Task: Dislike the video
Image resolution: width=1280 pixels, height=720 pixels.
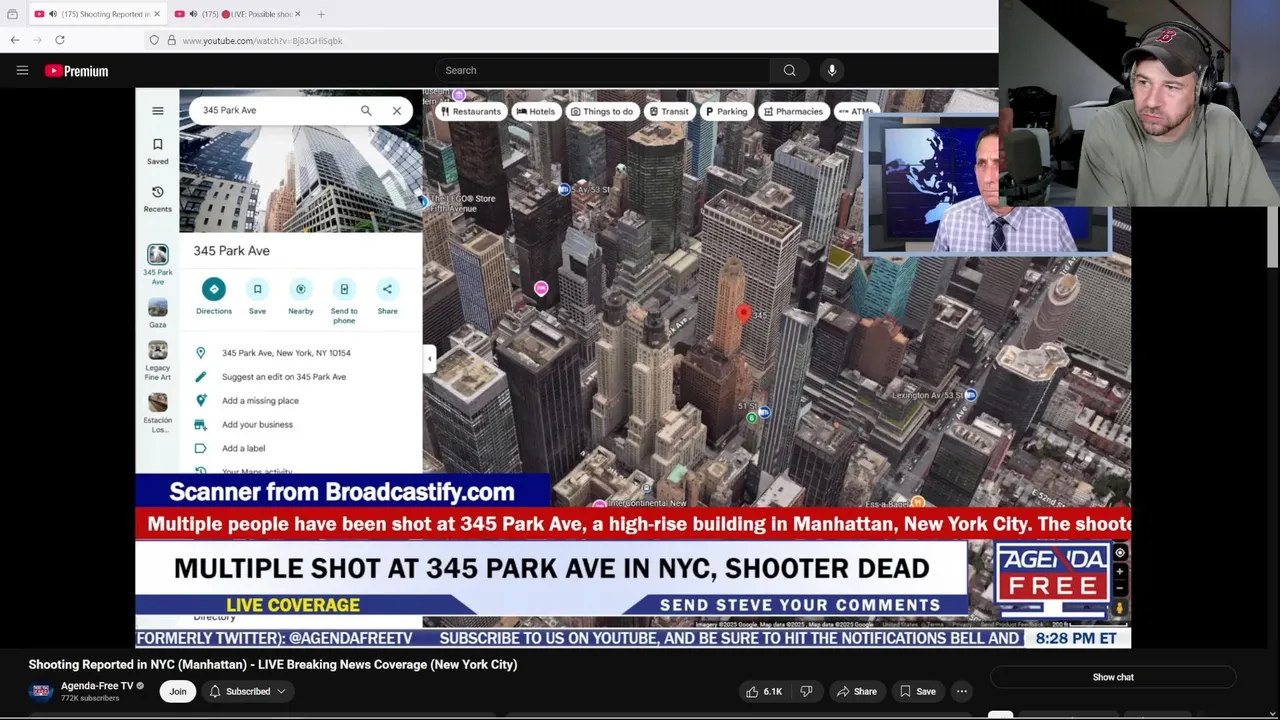Action: [x=806, y=691]
